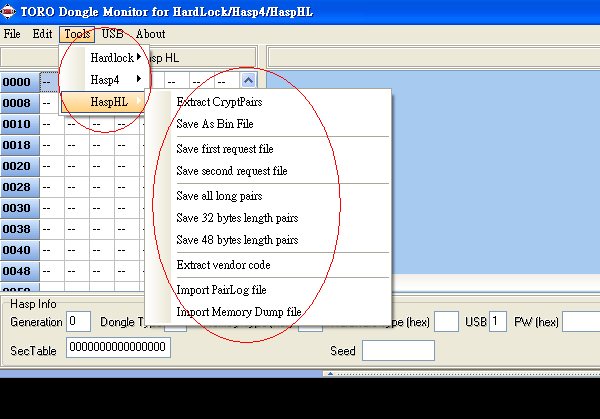Click the TORO application icon in title bar

[8, 11]
